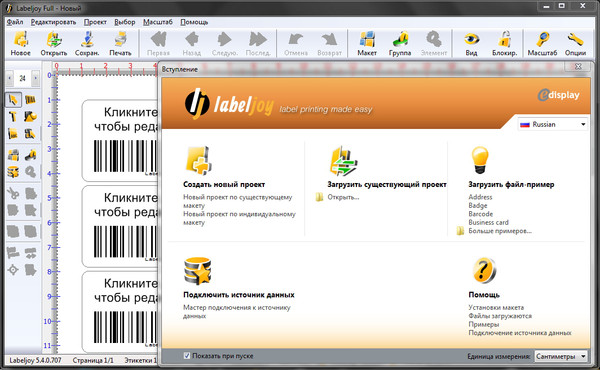Open the Russian language dropdown
Image resolution: width=600 pixels, height=370 pixels.
coord(553,124)
